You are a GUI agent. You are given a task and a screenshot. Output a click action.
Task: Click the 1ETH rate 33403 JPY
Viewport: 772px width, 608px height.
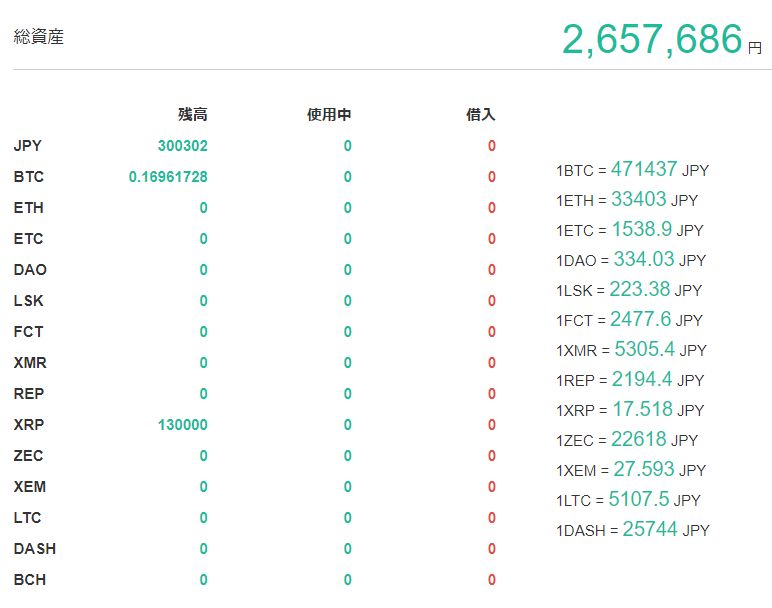[x=639, y=200]
